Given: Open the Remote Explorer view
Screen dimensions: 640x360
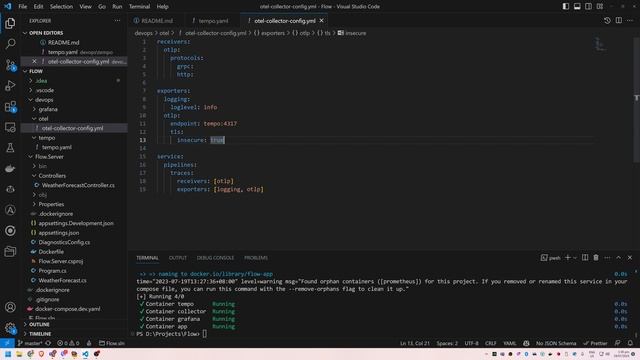Looking at the screenshot, I should tap(10, 127).
